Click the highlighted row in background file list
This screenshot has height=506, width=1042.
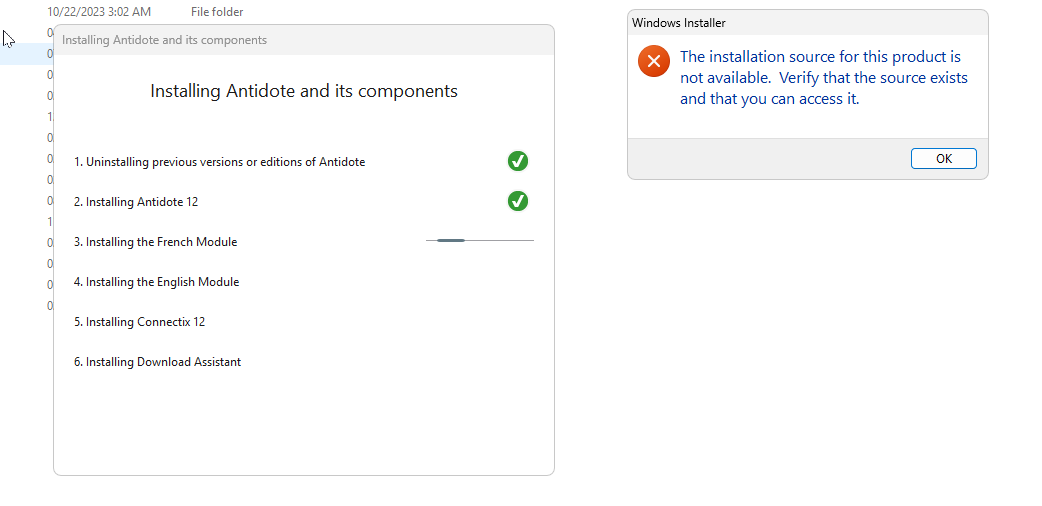[25, 54]
